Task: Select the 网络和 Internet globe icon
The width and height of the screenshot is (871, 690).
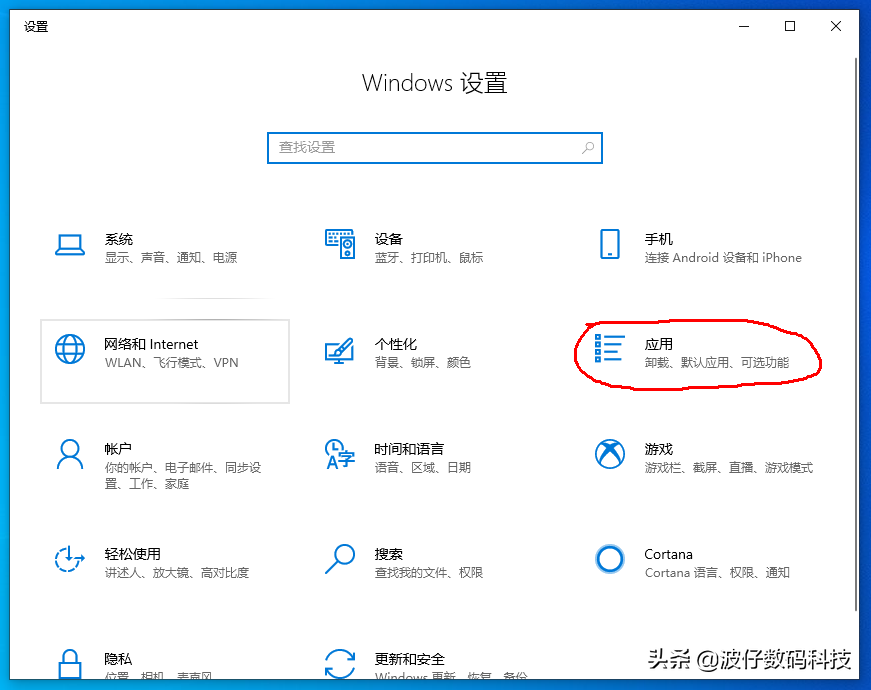Action: [x=69, y=349]
